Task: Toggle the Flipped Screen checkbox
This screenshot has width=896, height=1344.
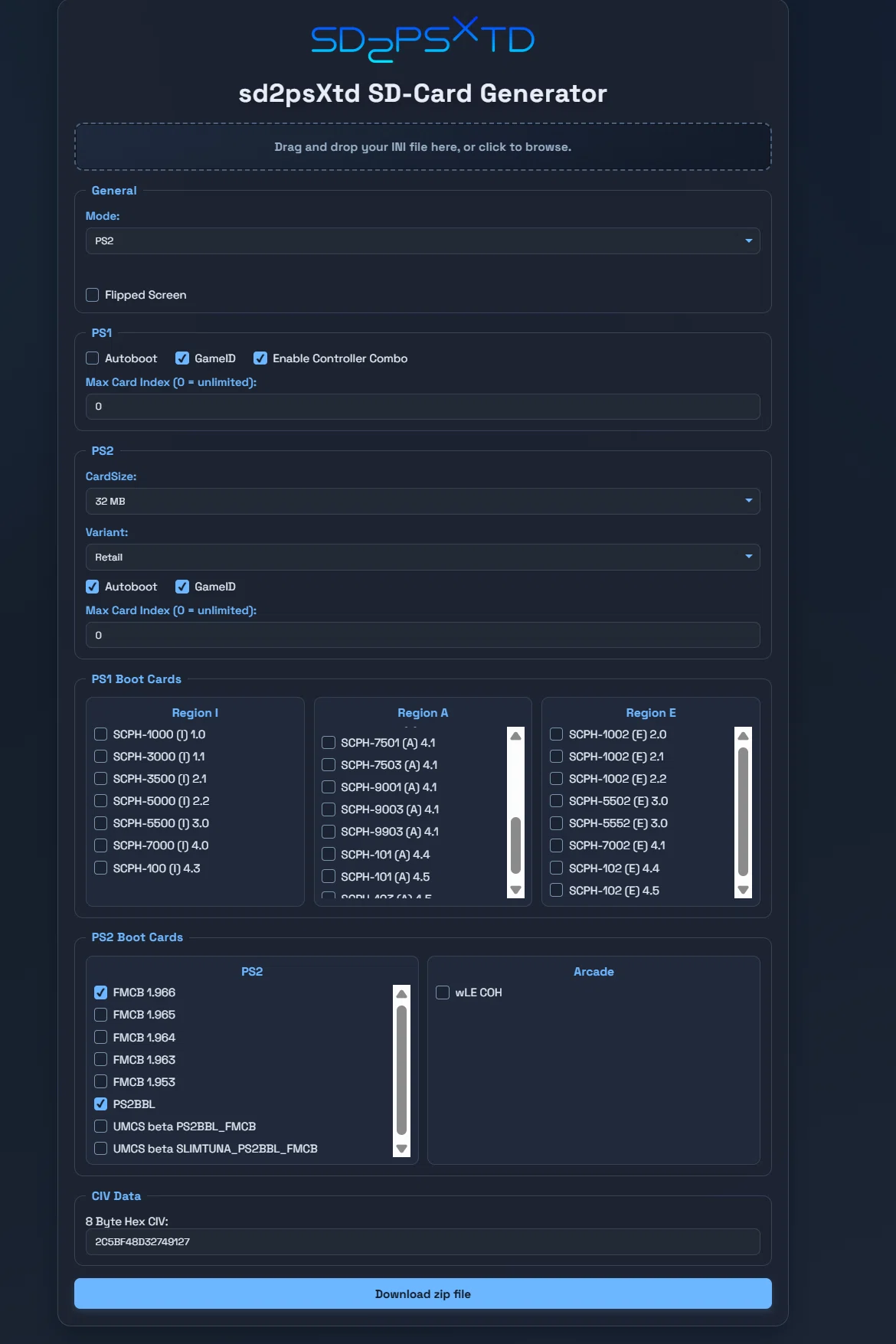Action: (x=93, y=295)
